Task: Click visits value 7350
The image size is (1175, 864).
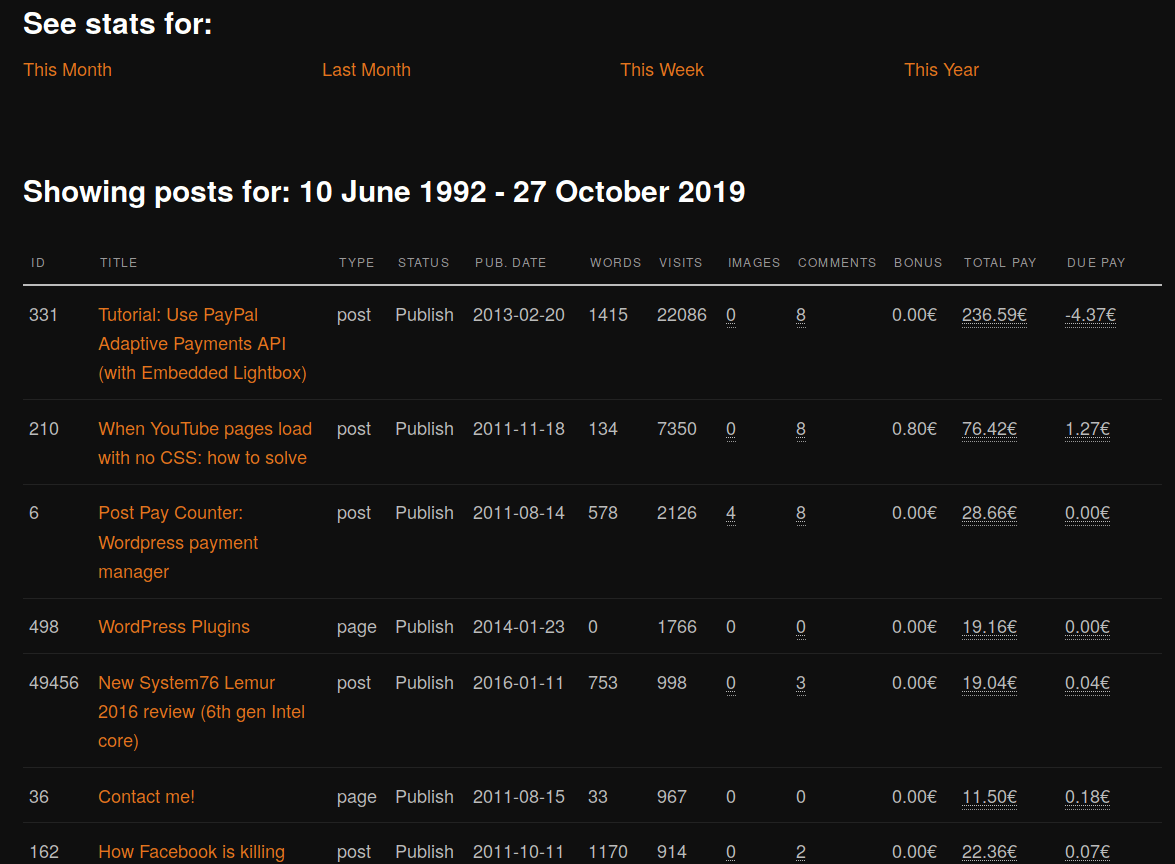Action: coord(677,429)
